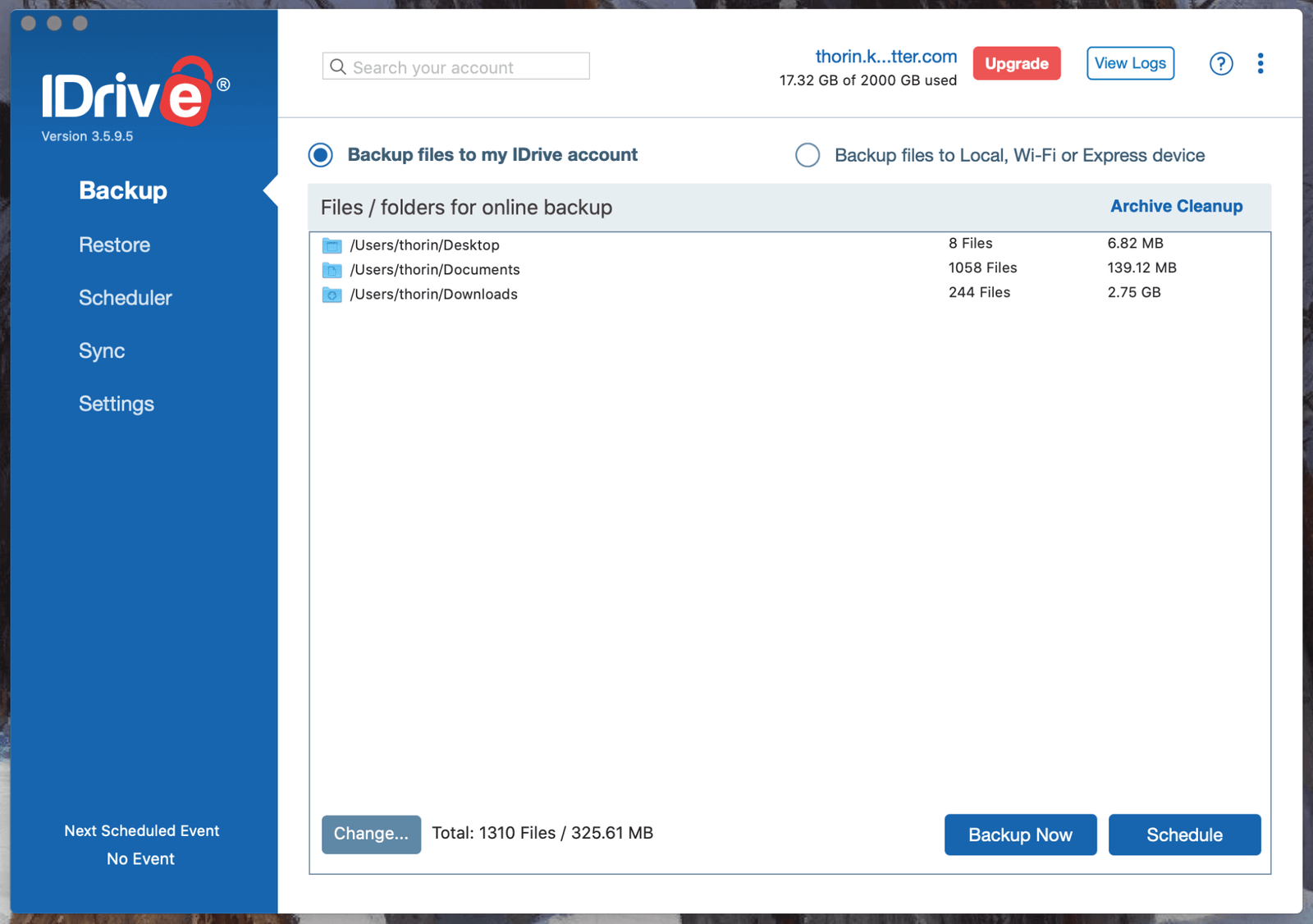Click the 2.75 GB size value

coord(1133,293)
